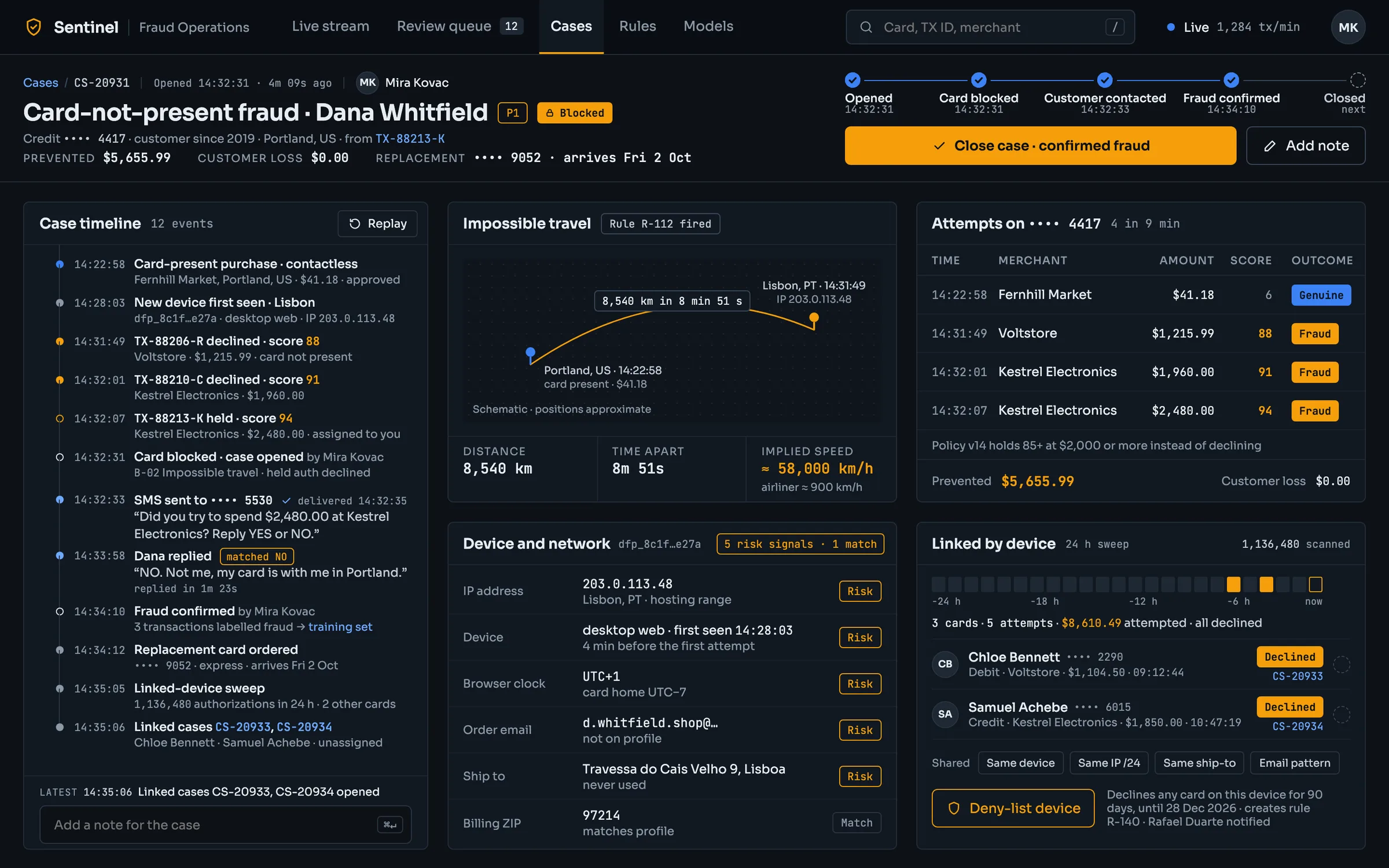Click the Samuel Achebe SA avatar
The image size is (1389, 868).
[x=945, y=714]
